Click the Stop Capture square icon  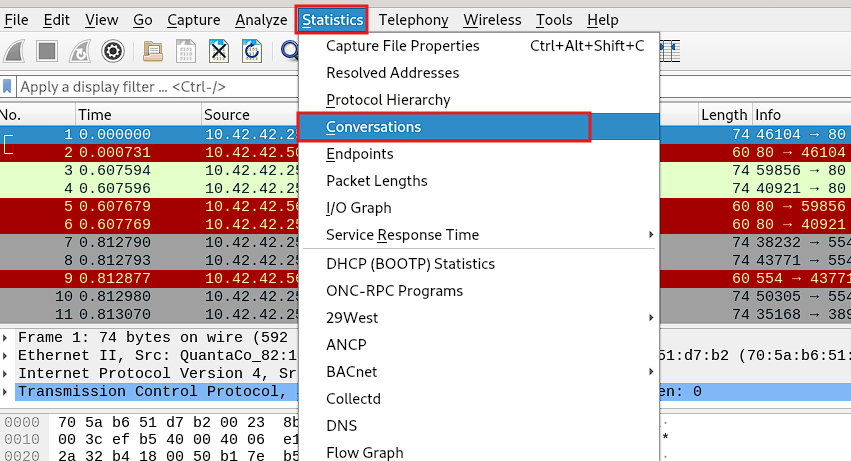pyautogui.click(x=47, y=52)
